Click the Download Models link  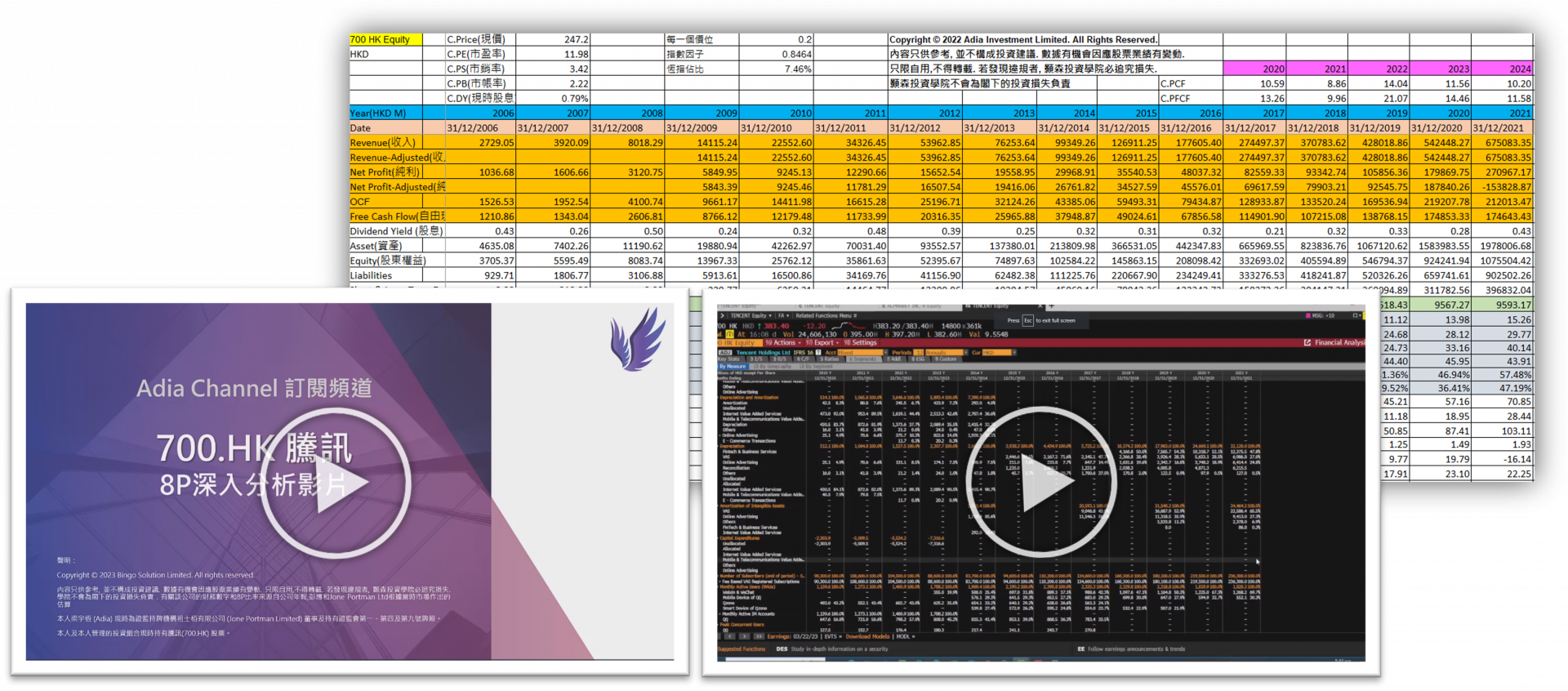point(868,635)
